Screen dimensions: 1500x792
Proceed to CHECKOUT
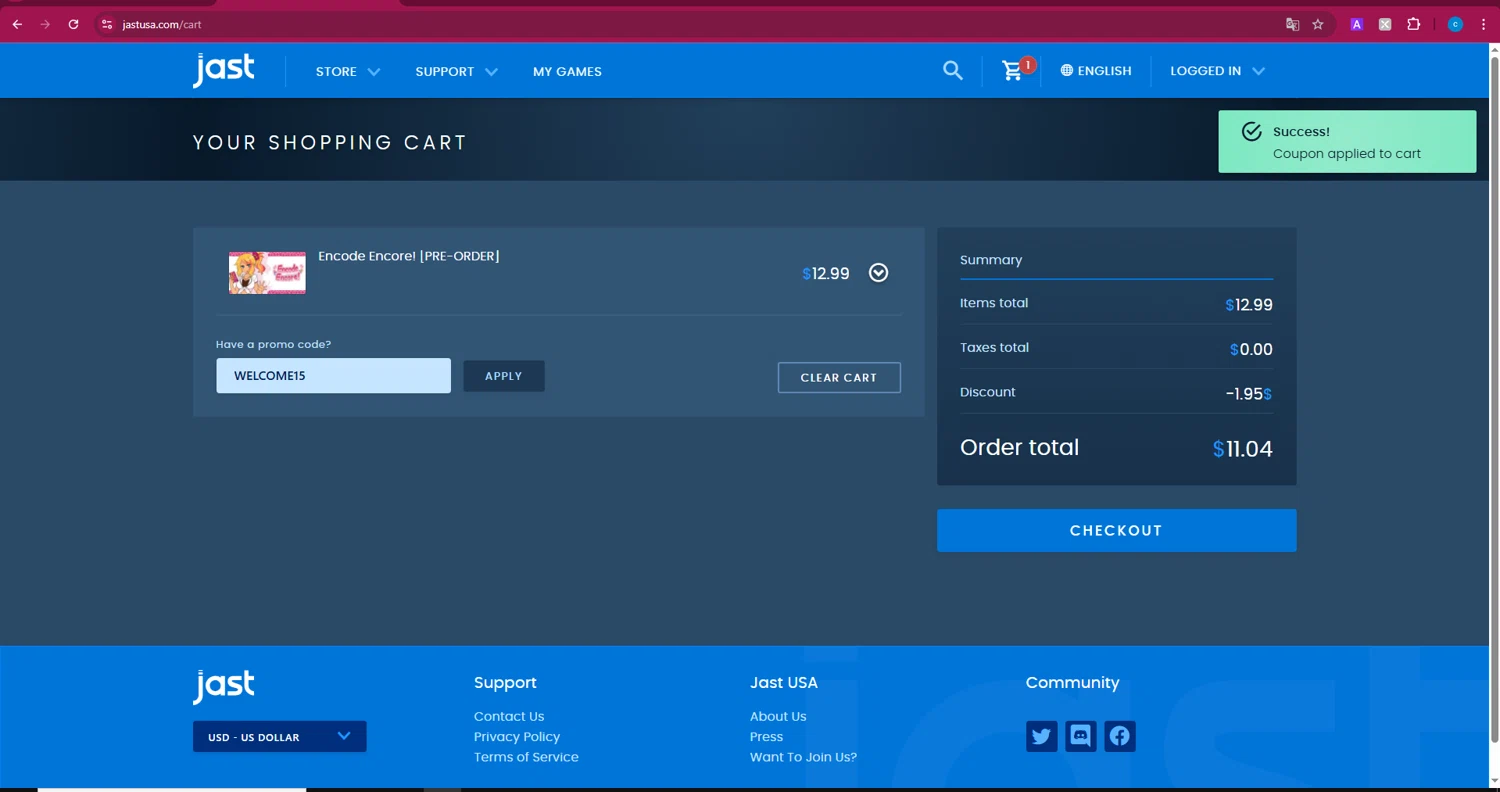(x=1116, y=531)
